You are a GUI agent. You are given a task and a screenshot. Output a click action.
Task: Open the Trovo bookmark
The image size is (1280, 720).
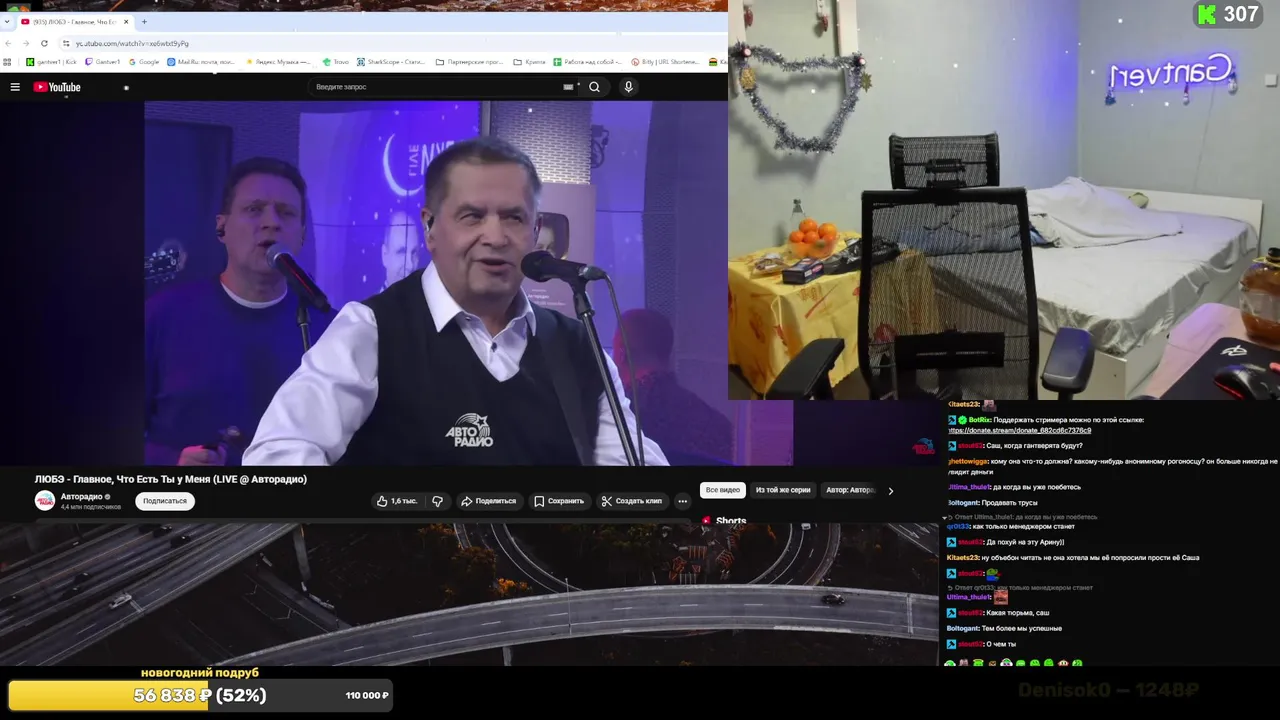tap(336, 62)
